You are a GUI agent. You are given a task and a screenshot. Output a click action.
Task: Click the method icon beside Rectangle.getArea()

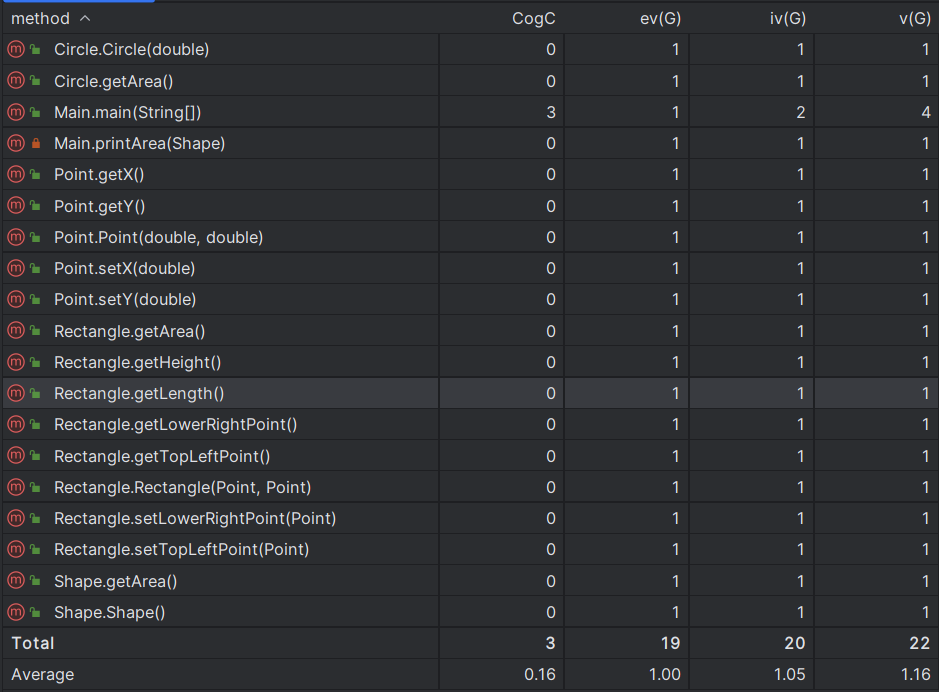pos(15,331)
